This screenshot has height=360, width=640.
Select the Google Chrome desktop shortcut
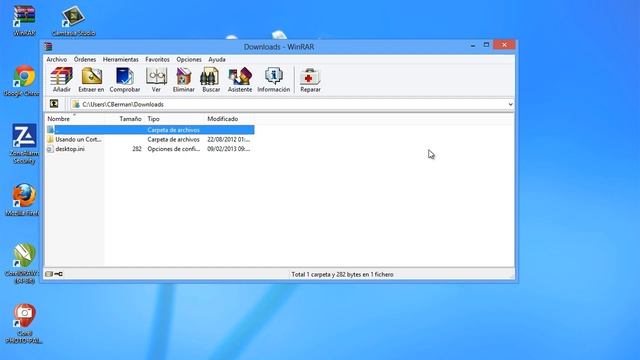[22, 81]
